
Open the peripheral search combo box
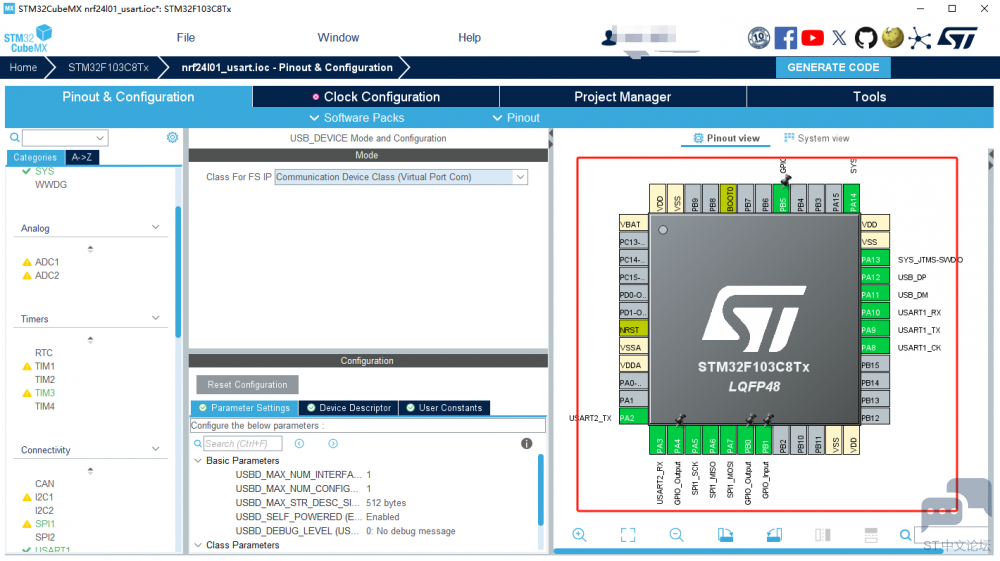tap(65, 138)
